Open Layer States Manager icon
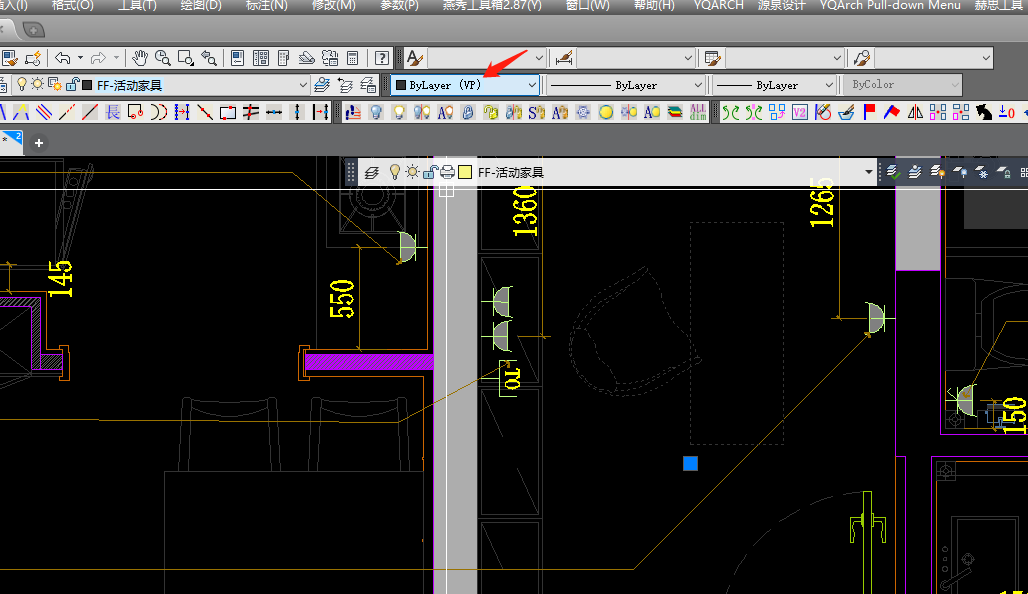 [368, 85]
